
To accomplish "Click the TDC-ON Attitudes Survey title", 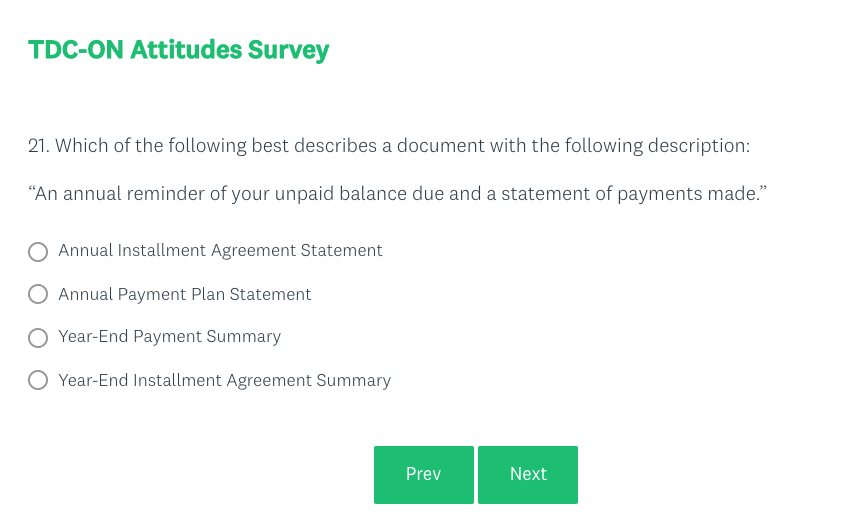I will pyautogui.click(x=178, y=50).
